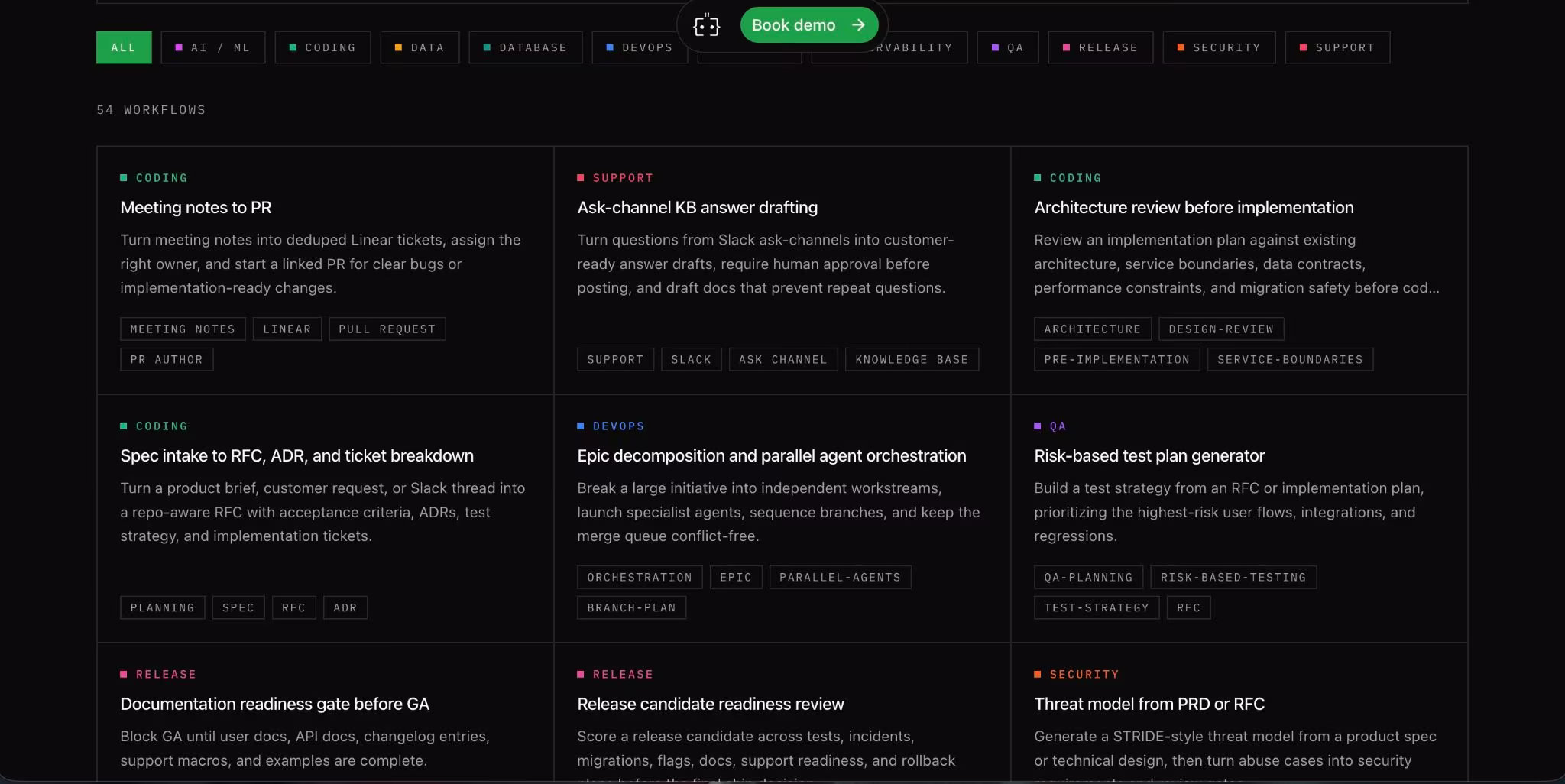Click the RFC tag in Spec intake card
1565x784 pixels.
click(x=293, y=608)
